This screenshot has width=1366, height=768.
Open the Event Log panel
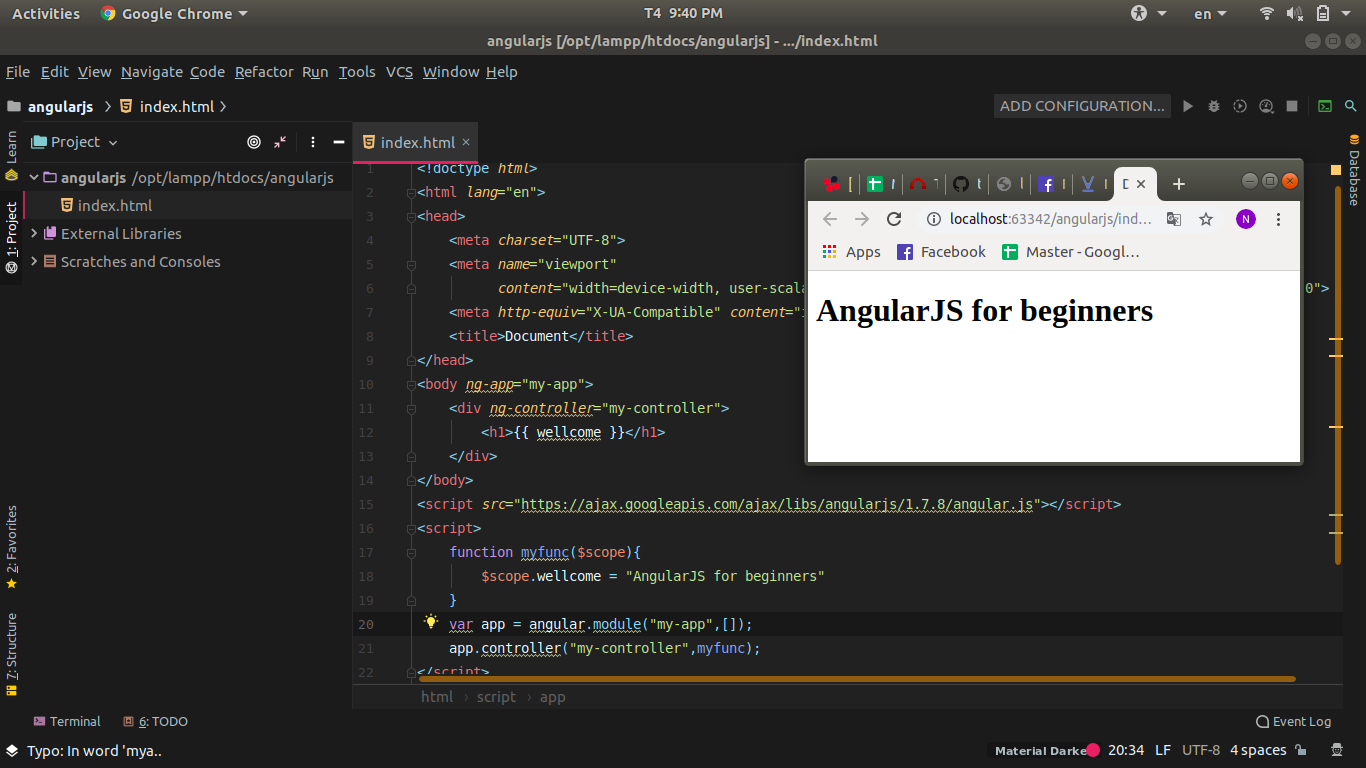[x=1293, y=721]
